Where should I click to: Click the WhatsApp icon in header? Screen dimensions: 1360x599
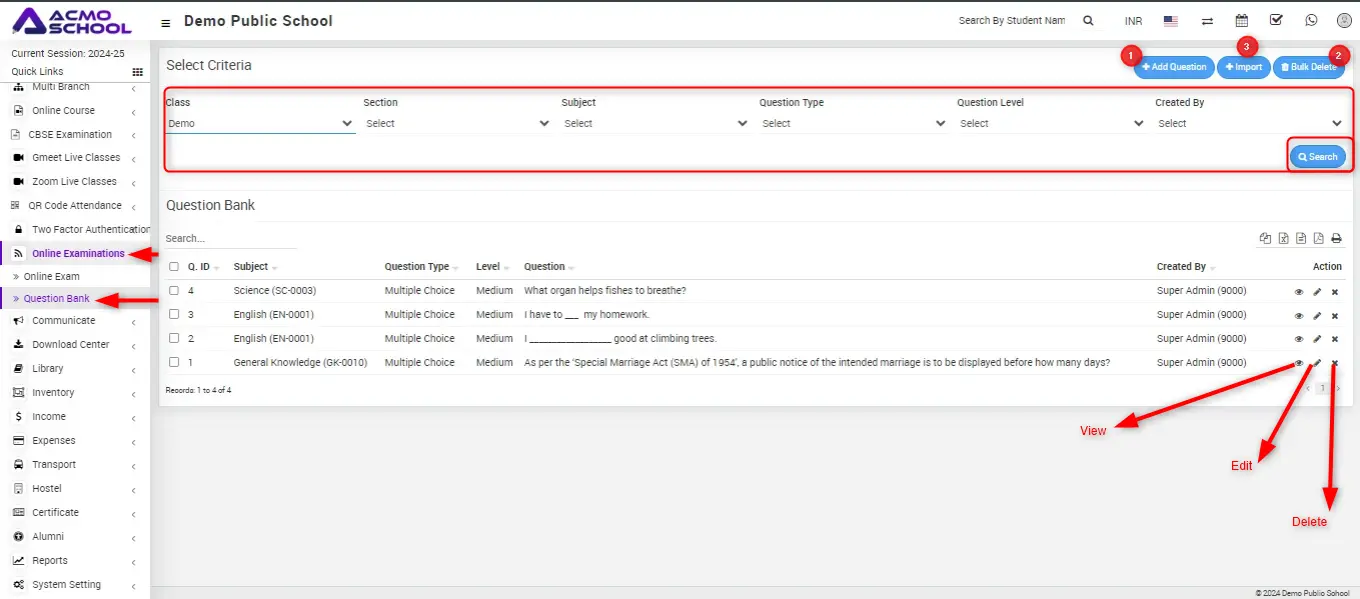click(x=1311, y=20)
